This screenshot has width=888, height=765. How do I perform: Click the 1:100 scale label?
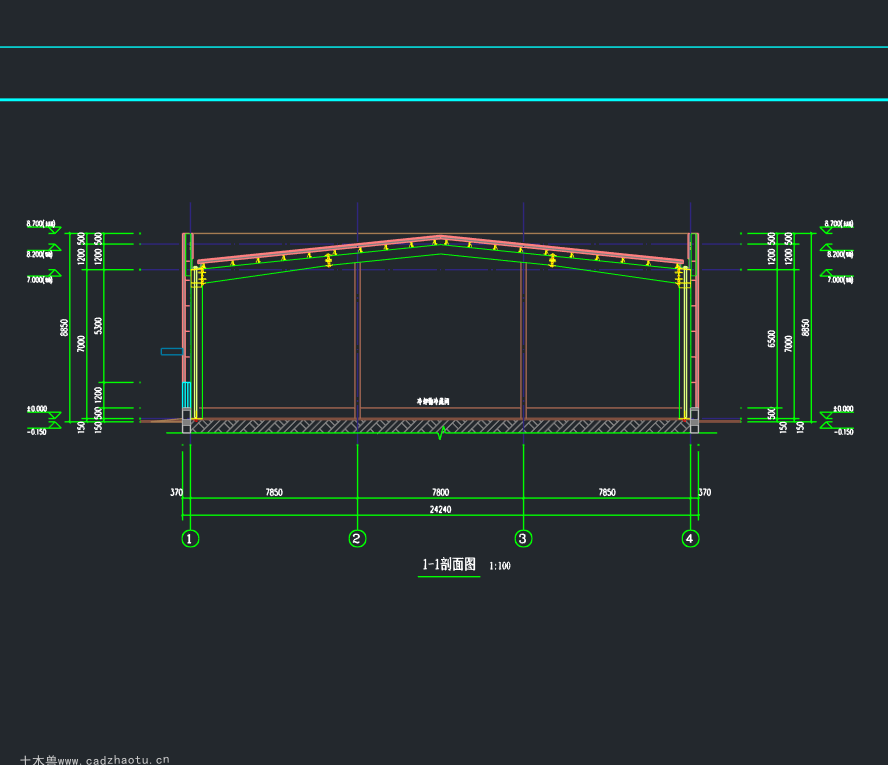(x=500, y=566)
